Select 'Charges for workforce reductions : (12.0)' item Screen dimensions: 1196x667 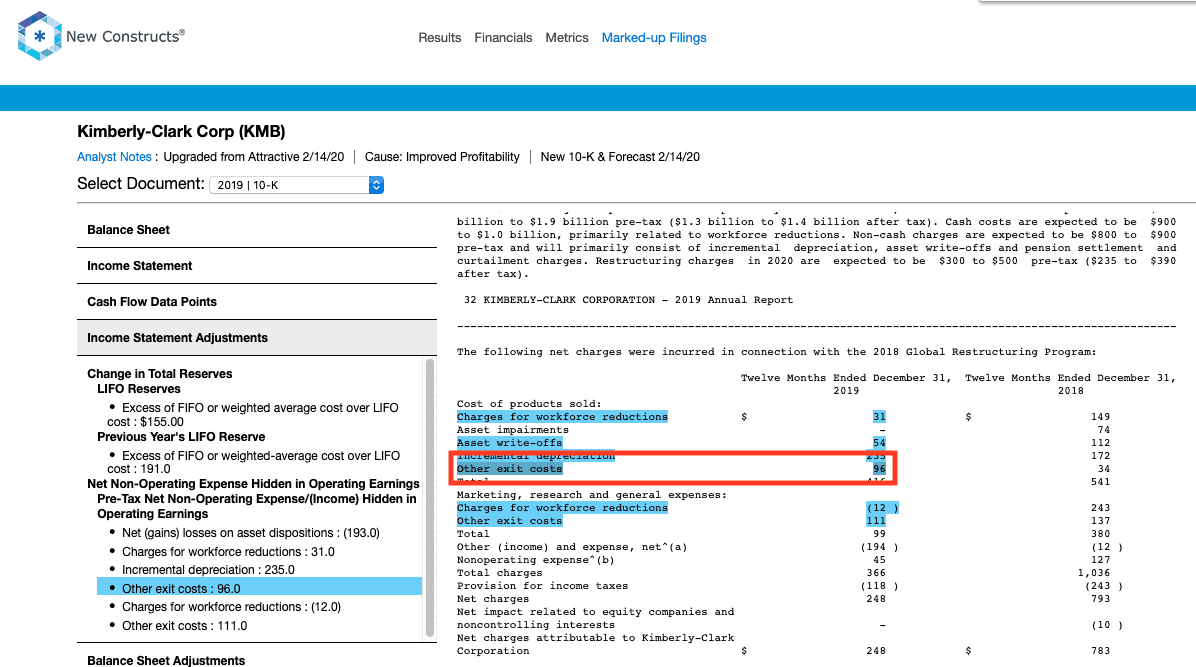point(231,607)
